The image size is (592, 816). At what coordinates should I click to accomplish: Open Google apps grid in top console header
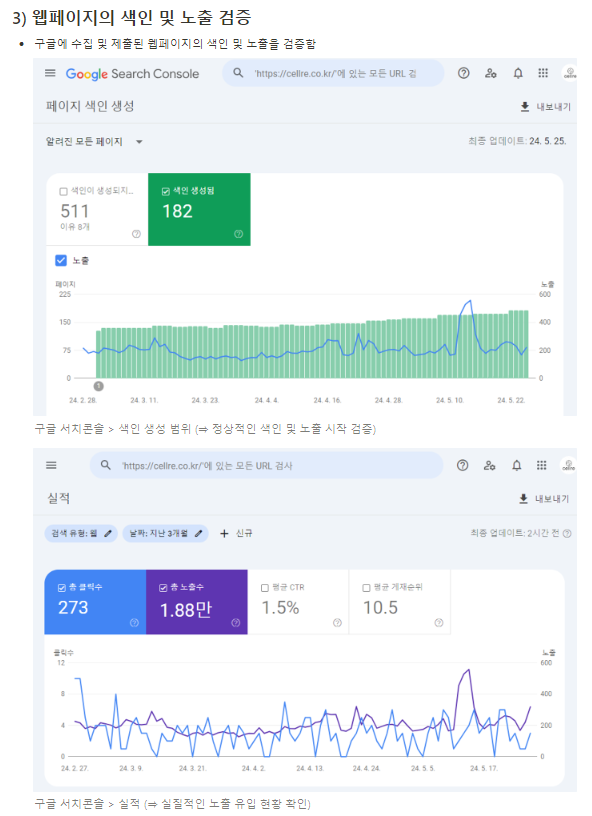[543, 73]
